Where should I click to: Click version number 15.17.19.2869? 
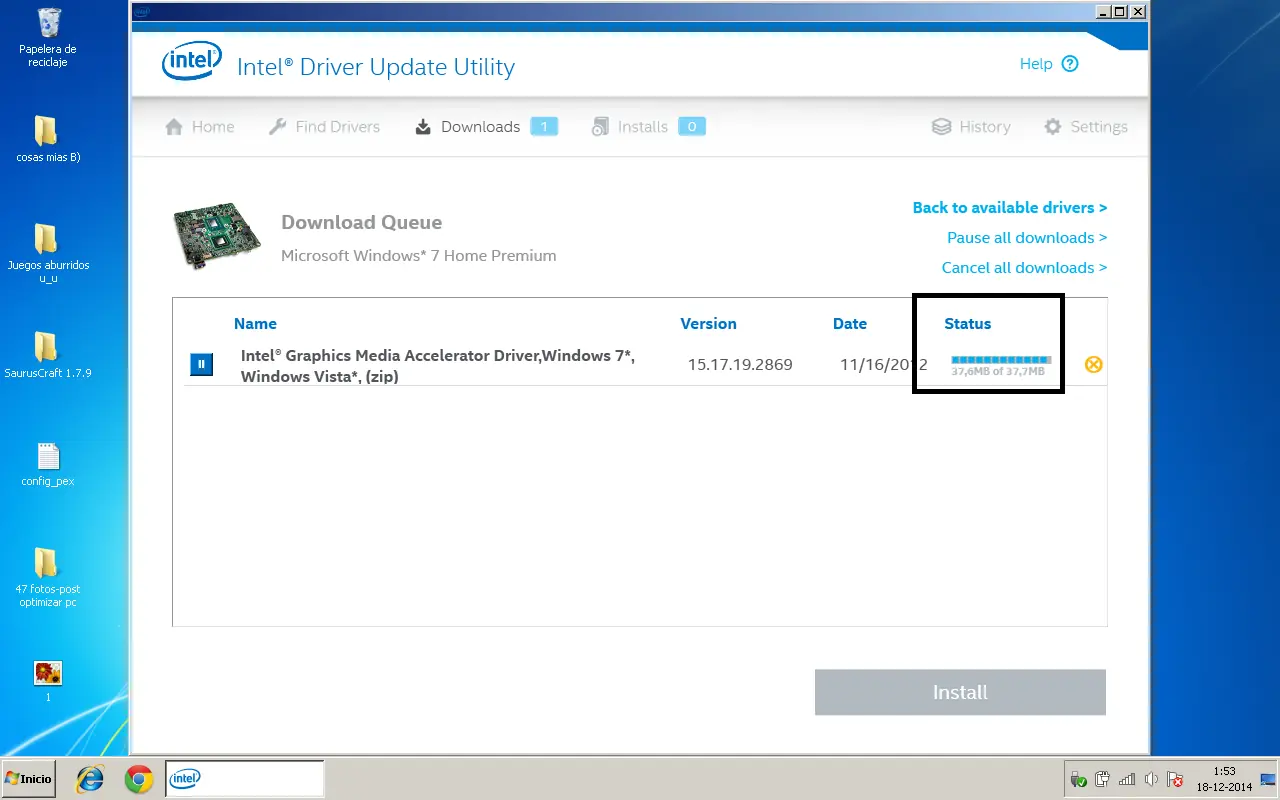click(x=740, y=365)
